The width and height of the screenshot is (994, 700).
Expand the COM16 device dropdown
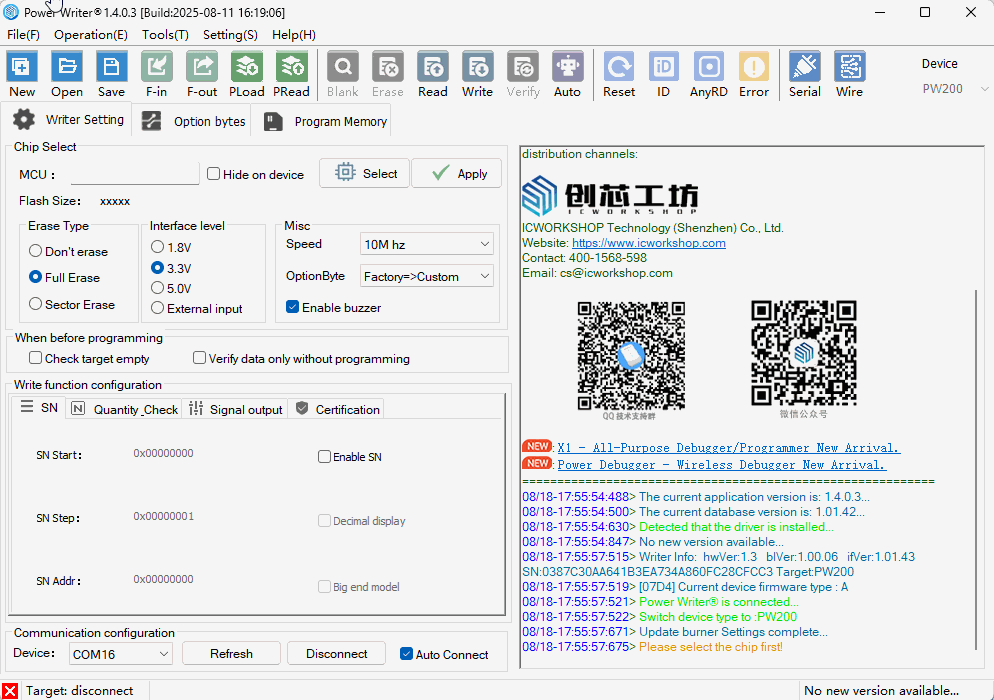120,654
